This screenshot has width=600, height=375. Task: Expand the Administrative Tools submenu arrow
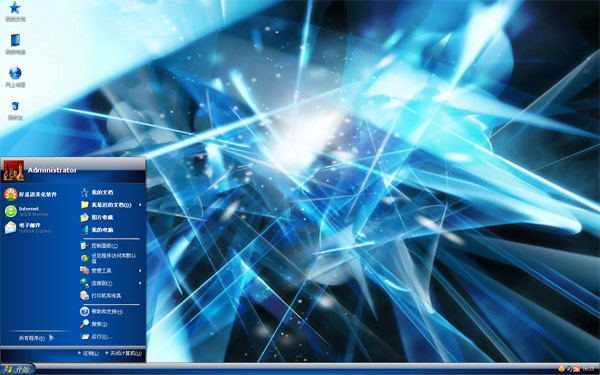click(x=140, y=271)
